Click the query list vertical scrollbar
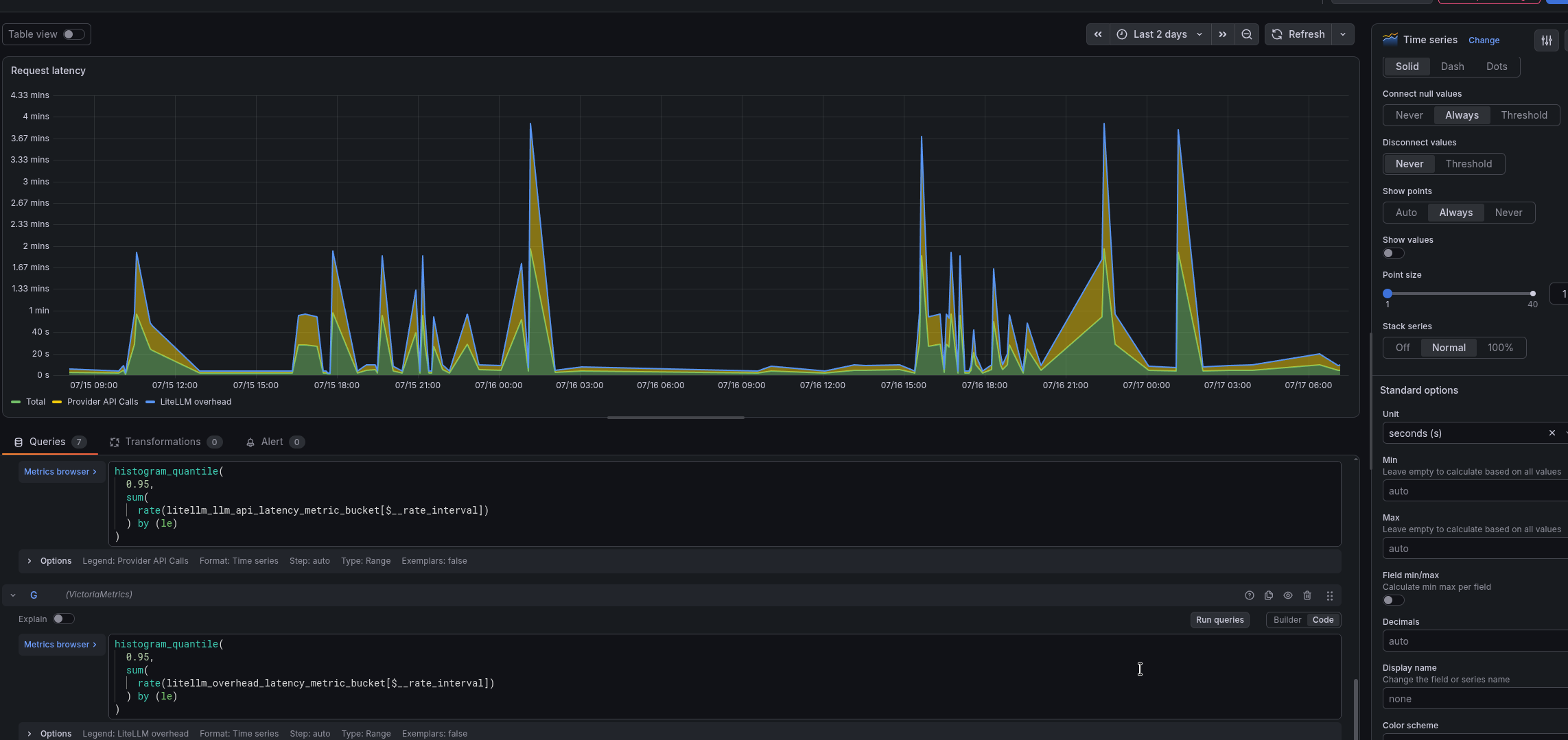The image size is (1568, 740). [1355, 709]
